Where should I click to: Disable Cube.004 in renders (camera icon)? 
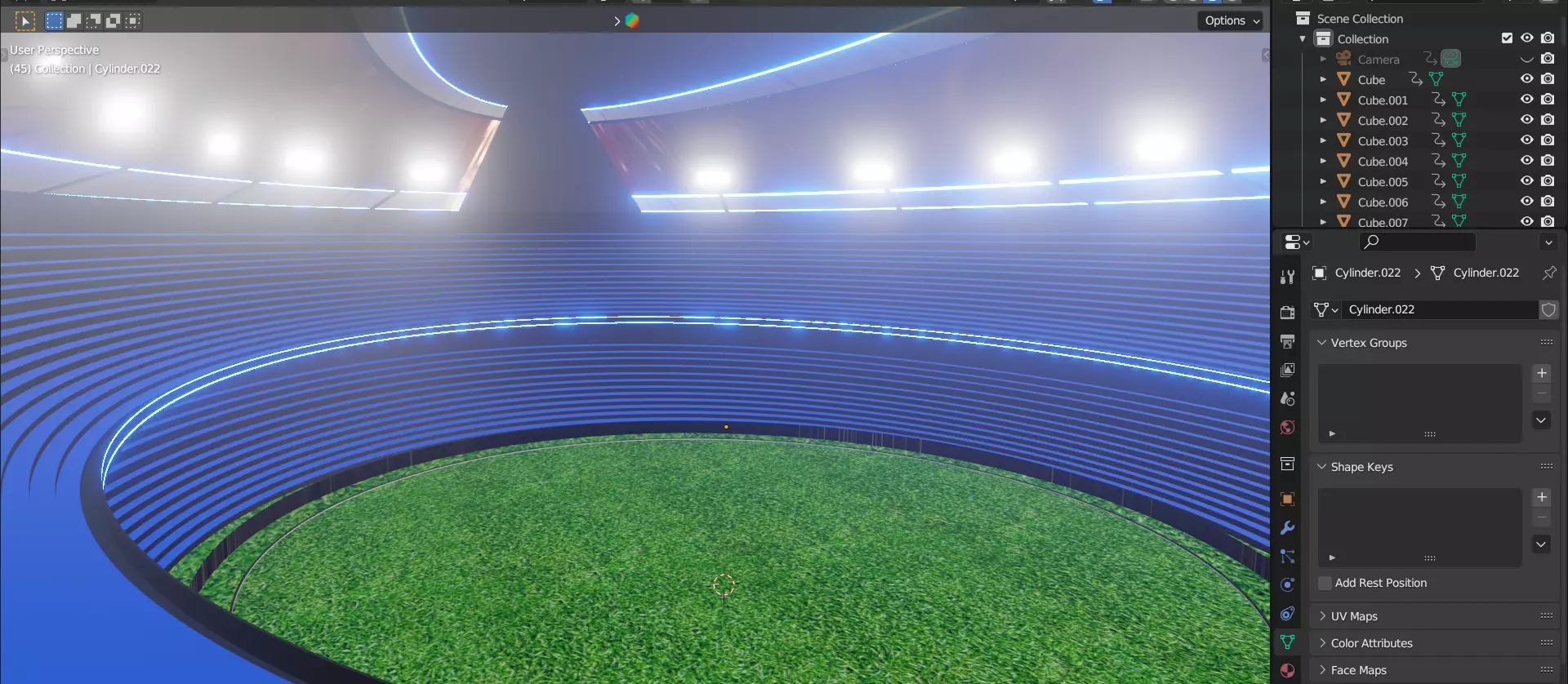click(1548, 161)
